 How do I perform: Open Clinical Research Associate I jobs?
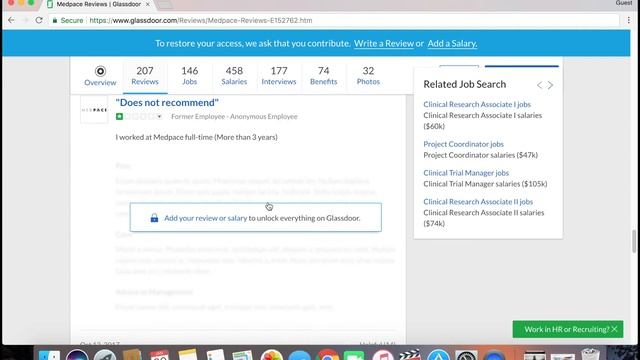(477, 104)
